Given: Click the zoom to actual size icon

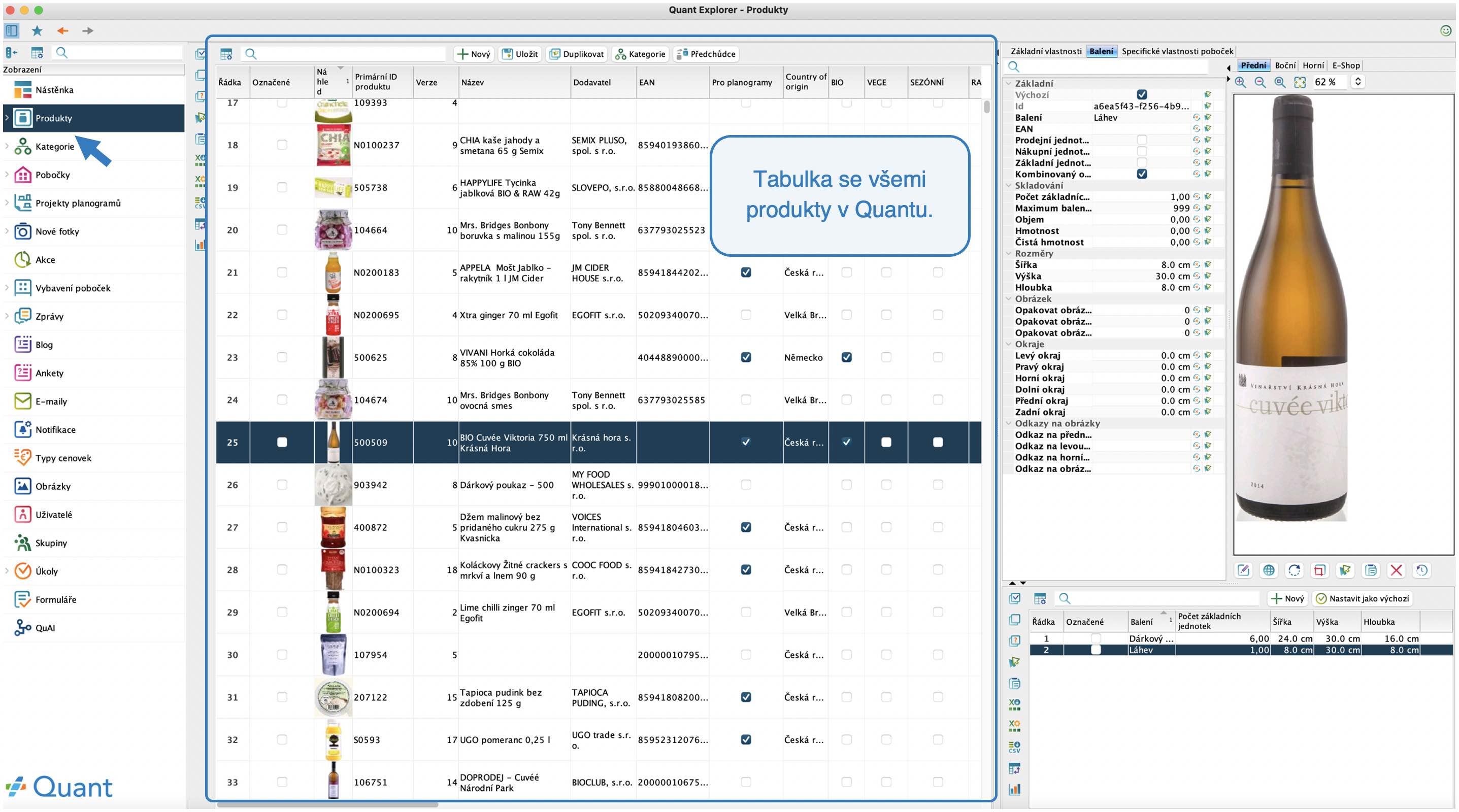Looking at the screenshot, I should (1280, 82).
